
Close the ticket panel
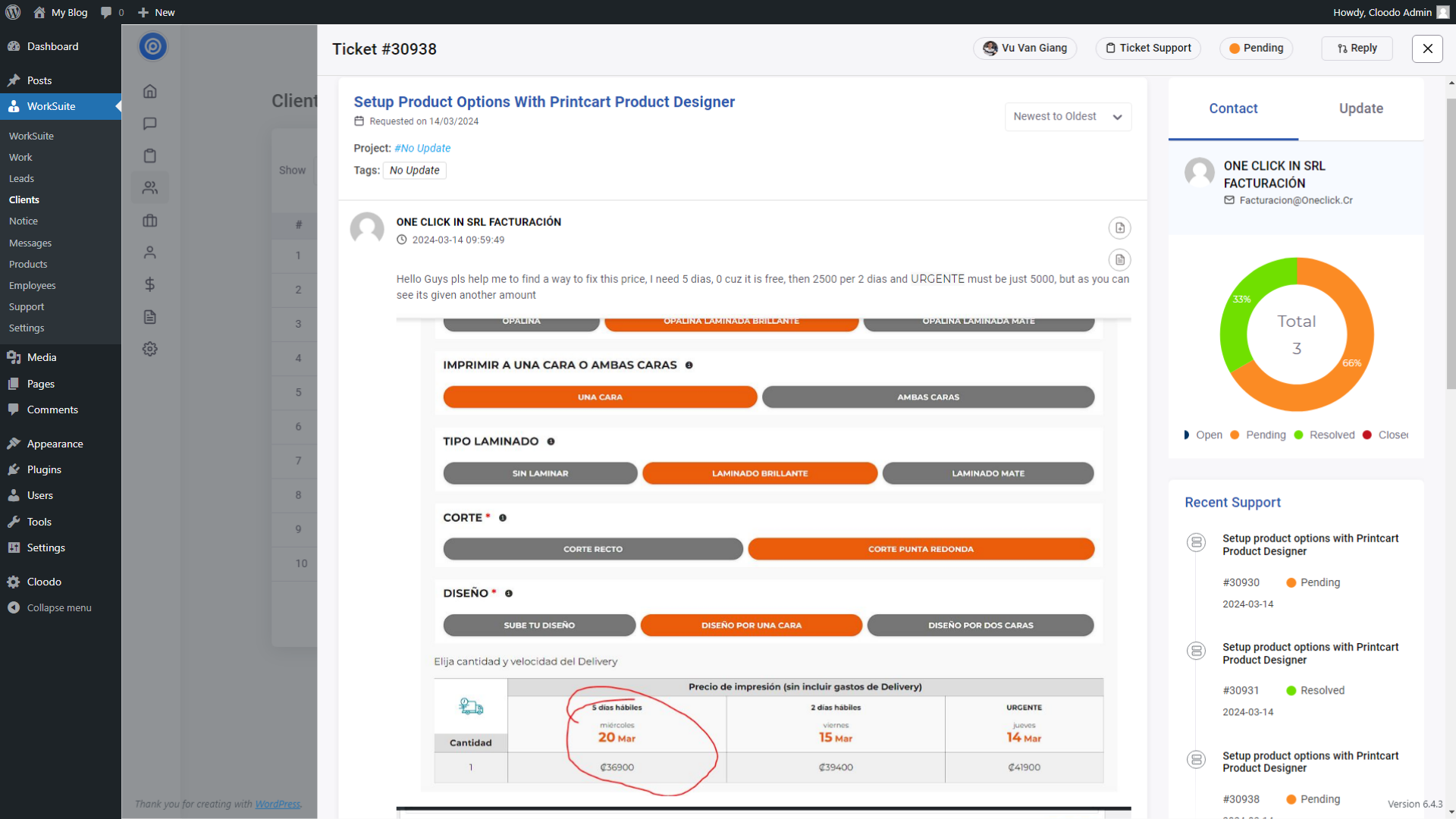point(1427,49)
